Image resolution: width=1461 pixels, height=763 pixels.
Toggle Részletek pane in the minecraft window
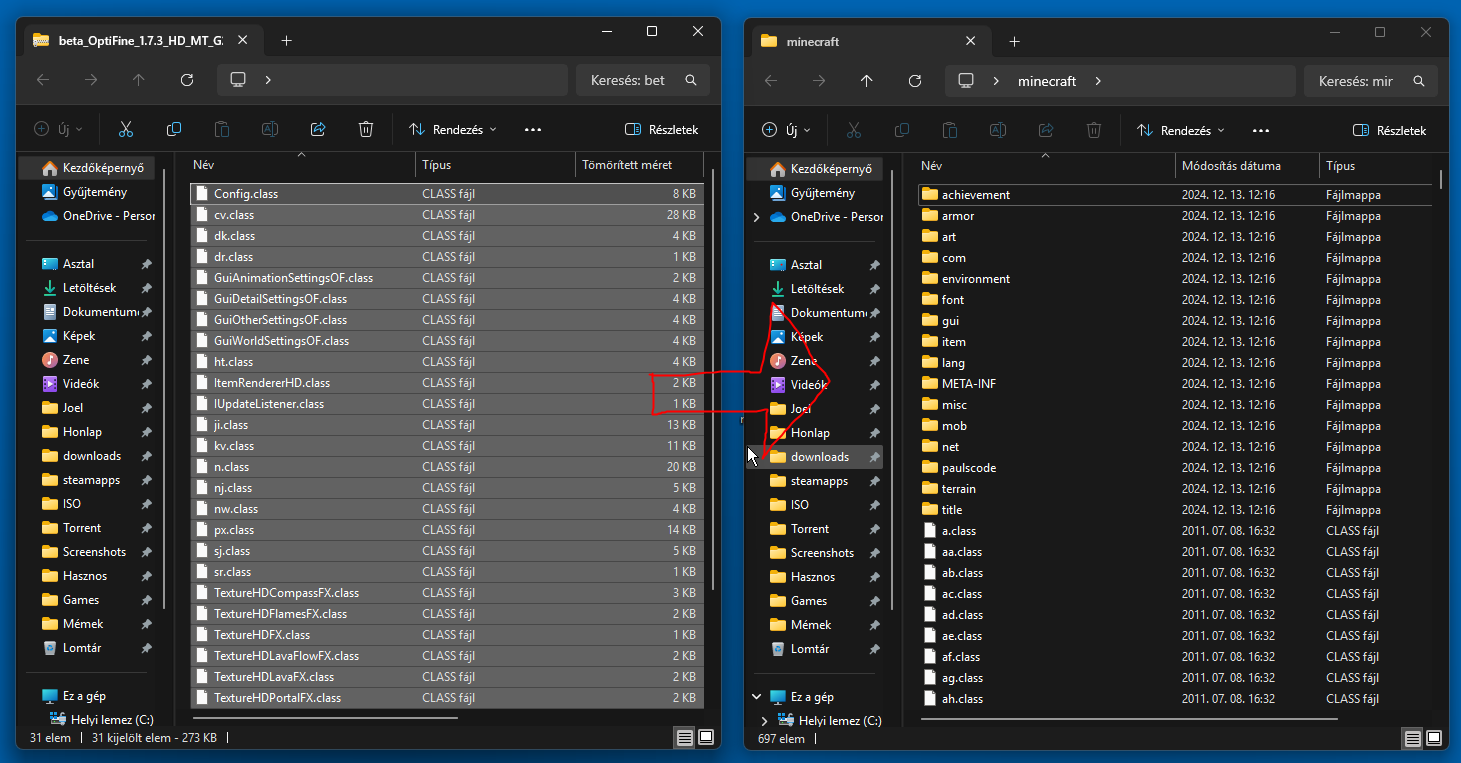click(1389, 130)
